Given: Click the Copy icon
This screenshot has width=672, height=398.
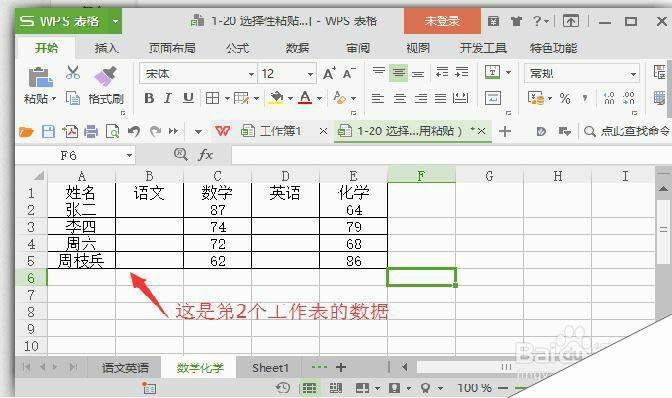Looking at the screenshot, I should click(72, 98).
